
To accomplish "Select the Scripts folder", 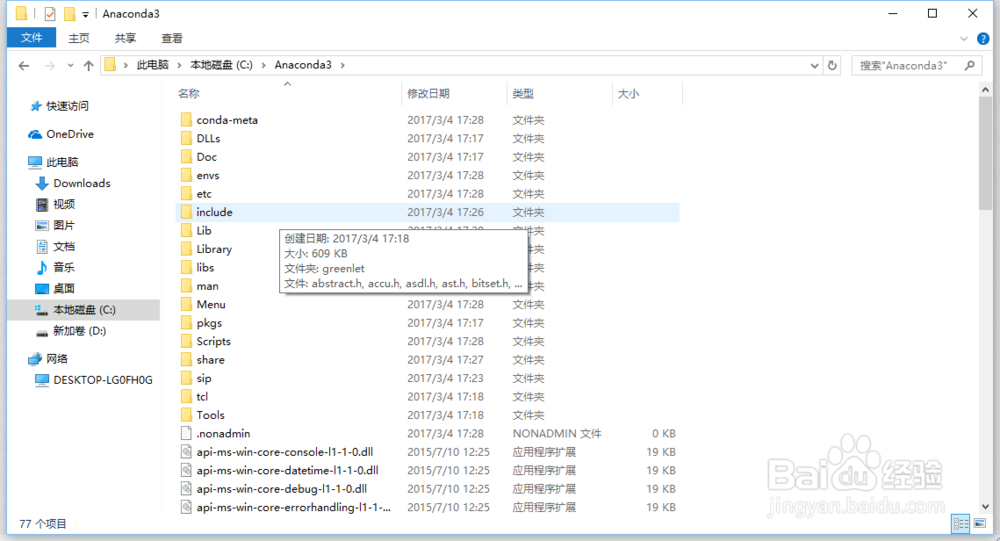I will pos(213,341).
